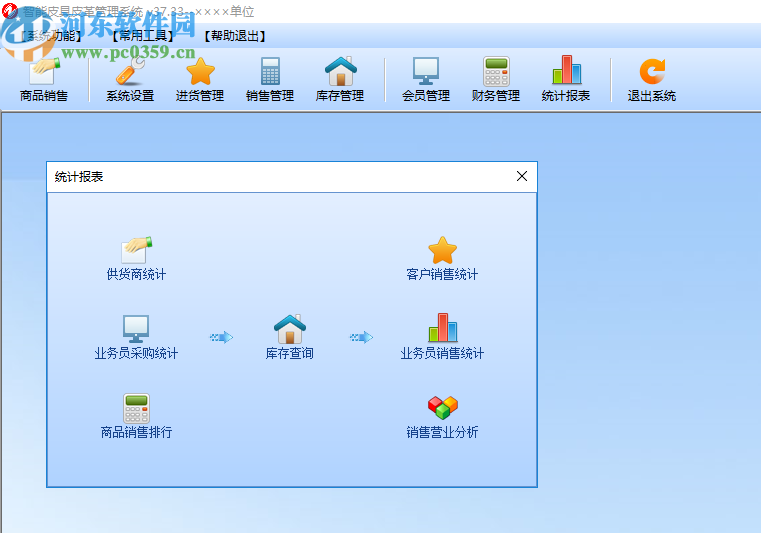Click the 系统设置 wrench icon
The image size is (761, 533).
(x=130, y=72)
